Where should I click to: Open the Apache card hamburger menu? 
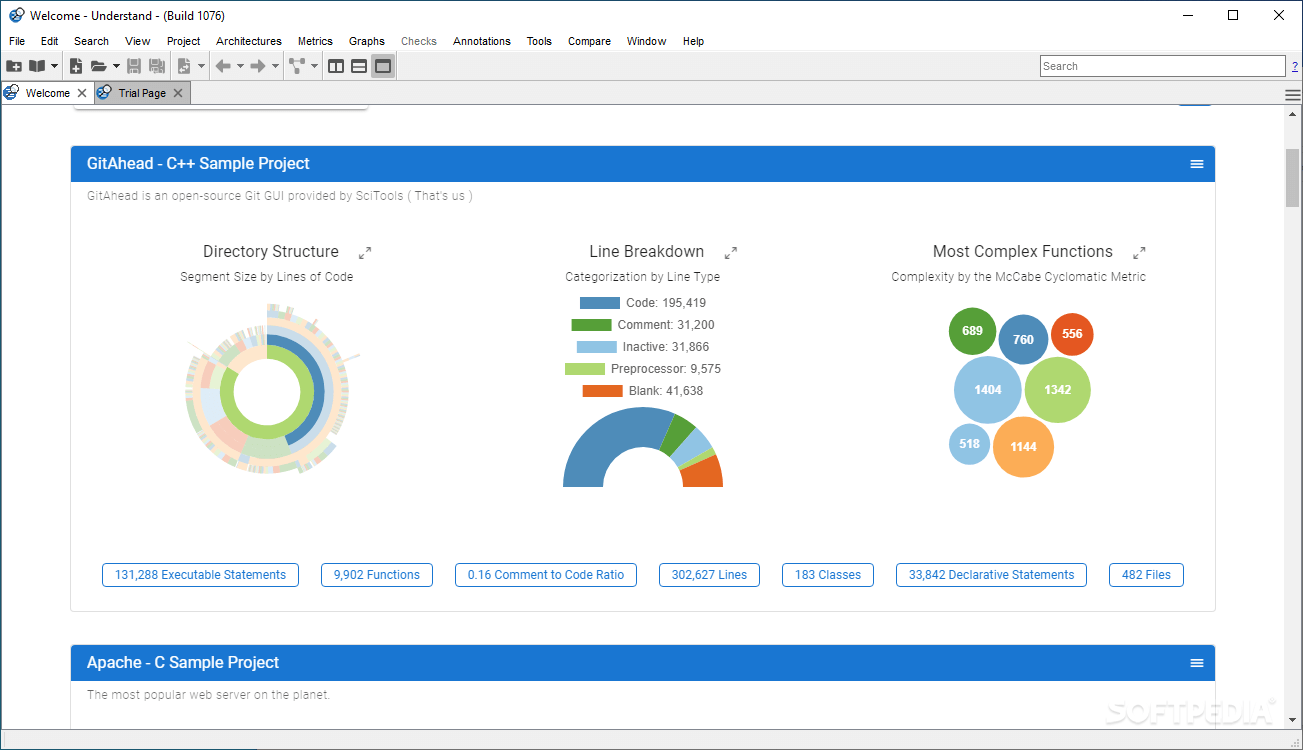point(1197,663)
